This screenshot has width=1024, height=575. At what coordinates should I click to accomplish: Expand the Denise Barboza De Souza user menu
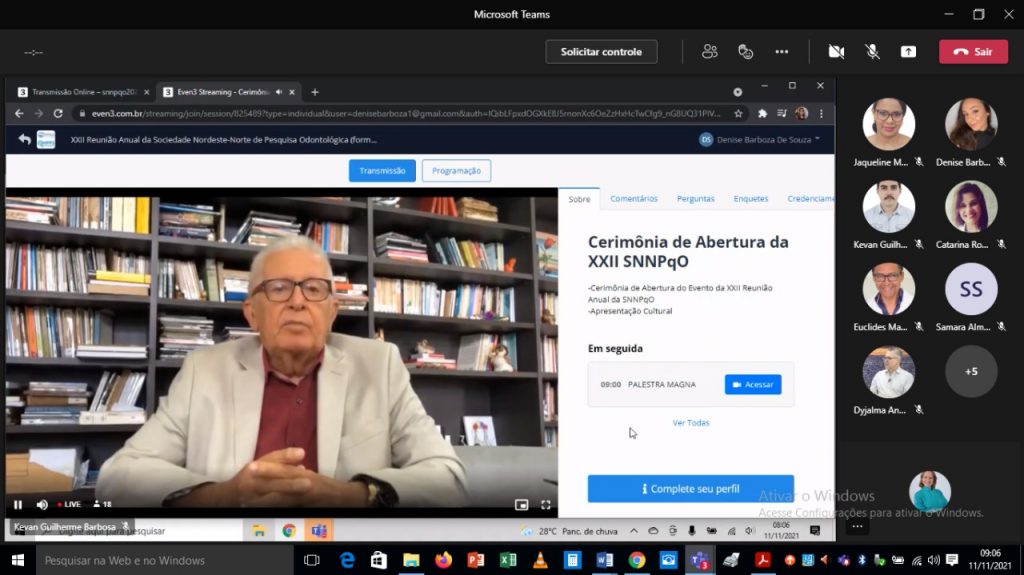[760, 139]
